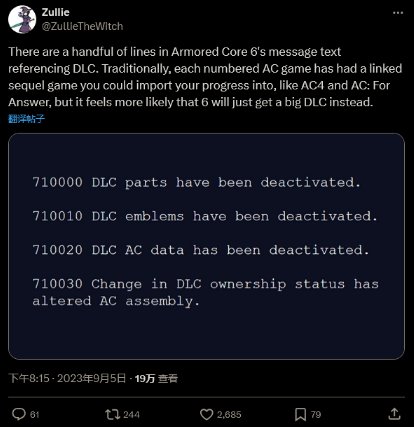The width and height of the screenshot is (414, 427).
Task: Click the 79 bookmarks count
Action: point(316,415)
